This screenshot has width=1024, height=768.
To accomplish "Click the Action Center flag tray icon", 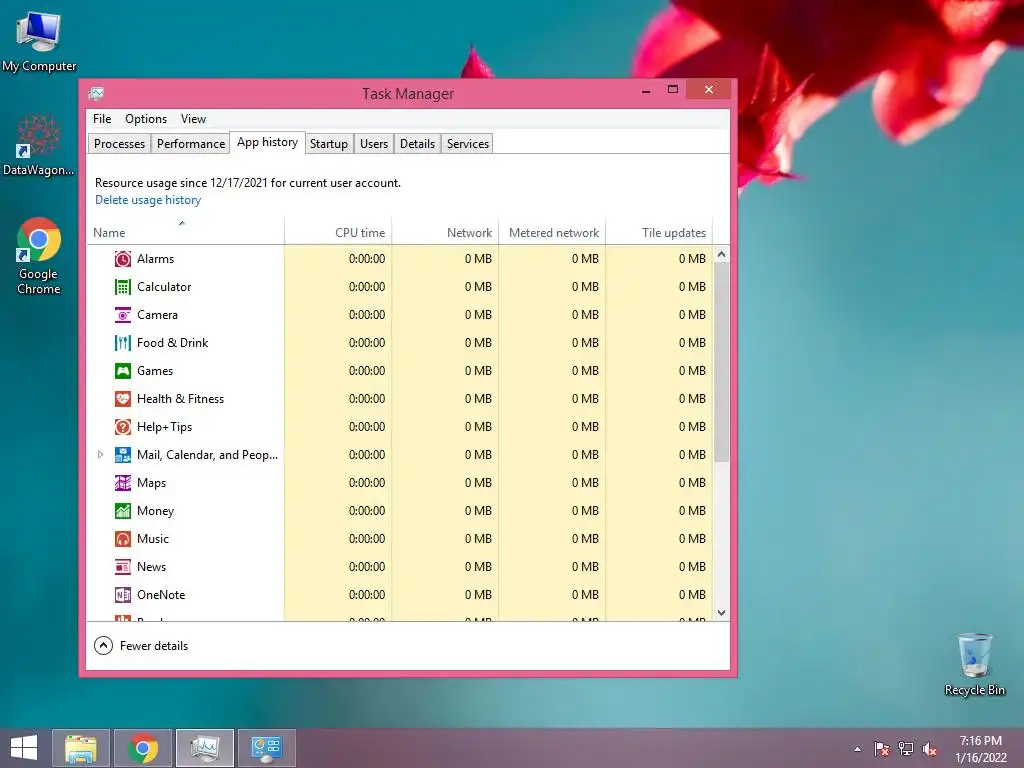I will 882,749.
